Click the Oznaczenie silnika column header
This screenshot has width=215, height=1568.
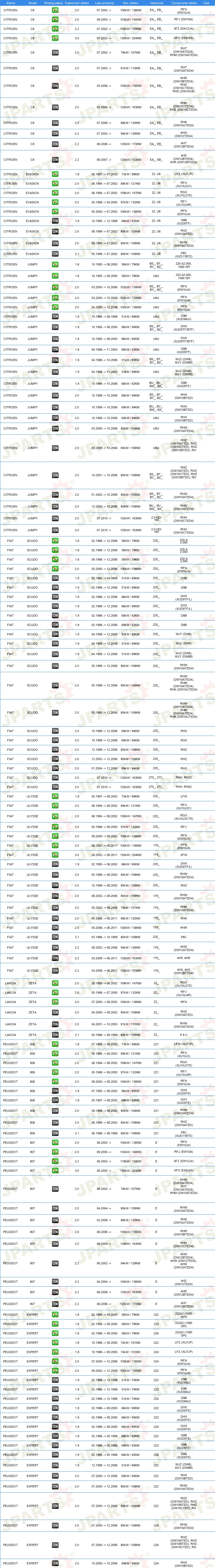[184, 3]
